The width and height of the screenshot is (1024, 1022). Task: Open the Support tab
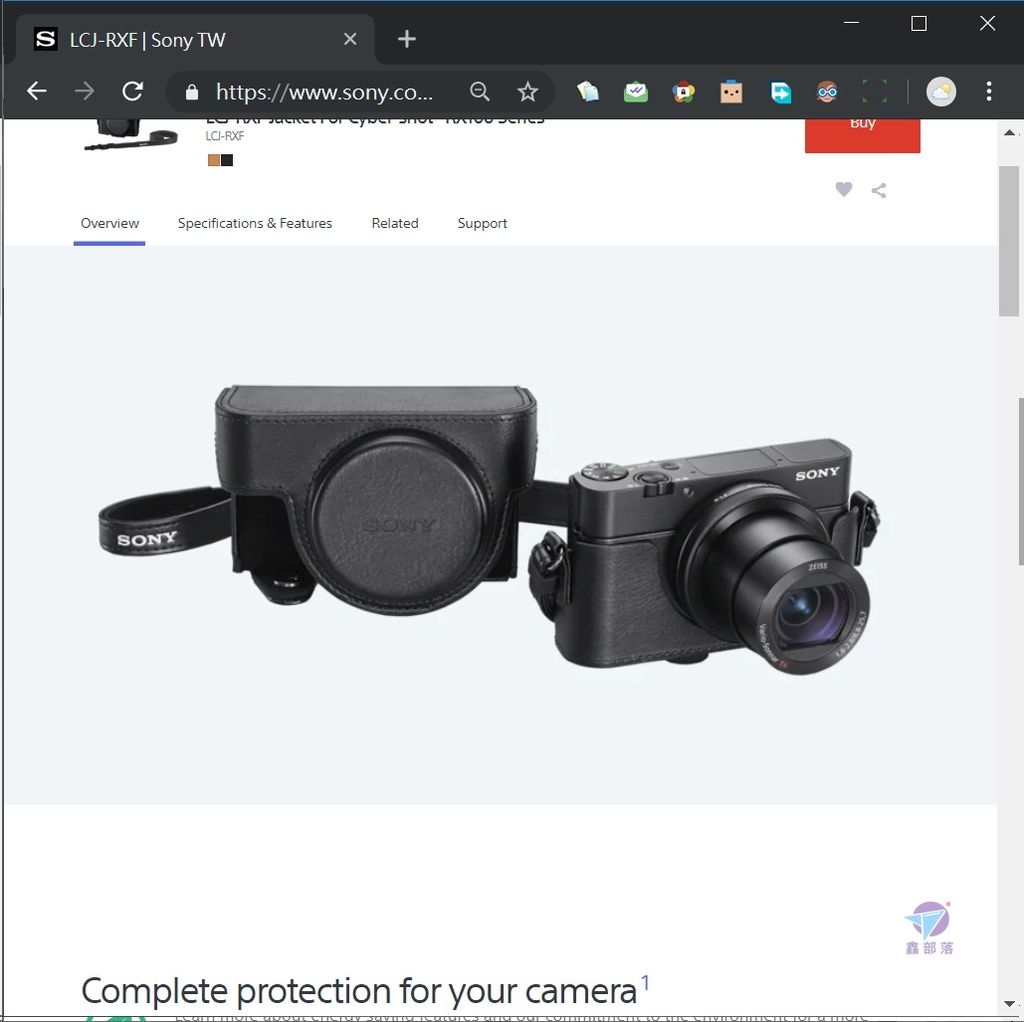point(482,223)
